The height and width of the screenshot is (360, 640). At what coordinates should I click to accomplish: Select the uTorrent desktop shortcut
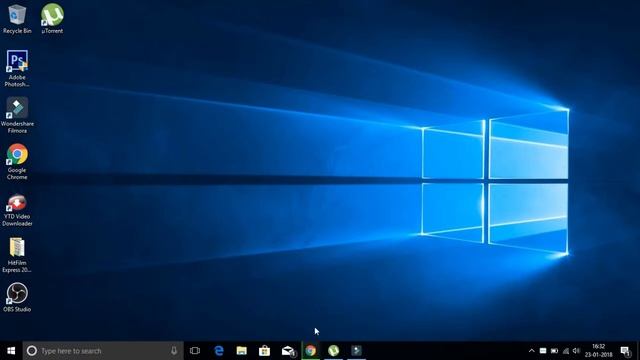point(52,19)
